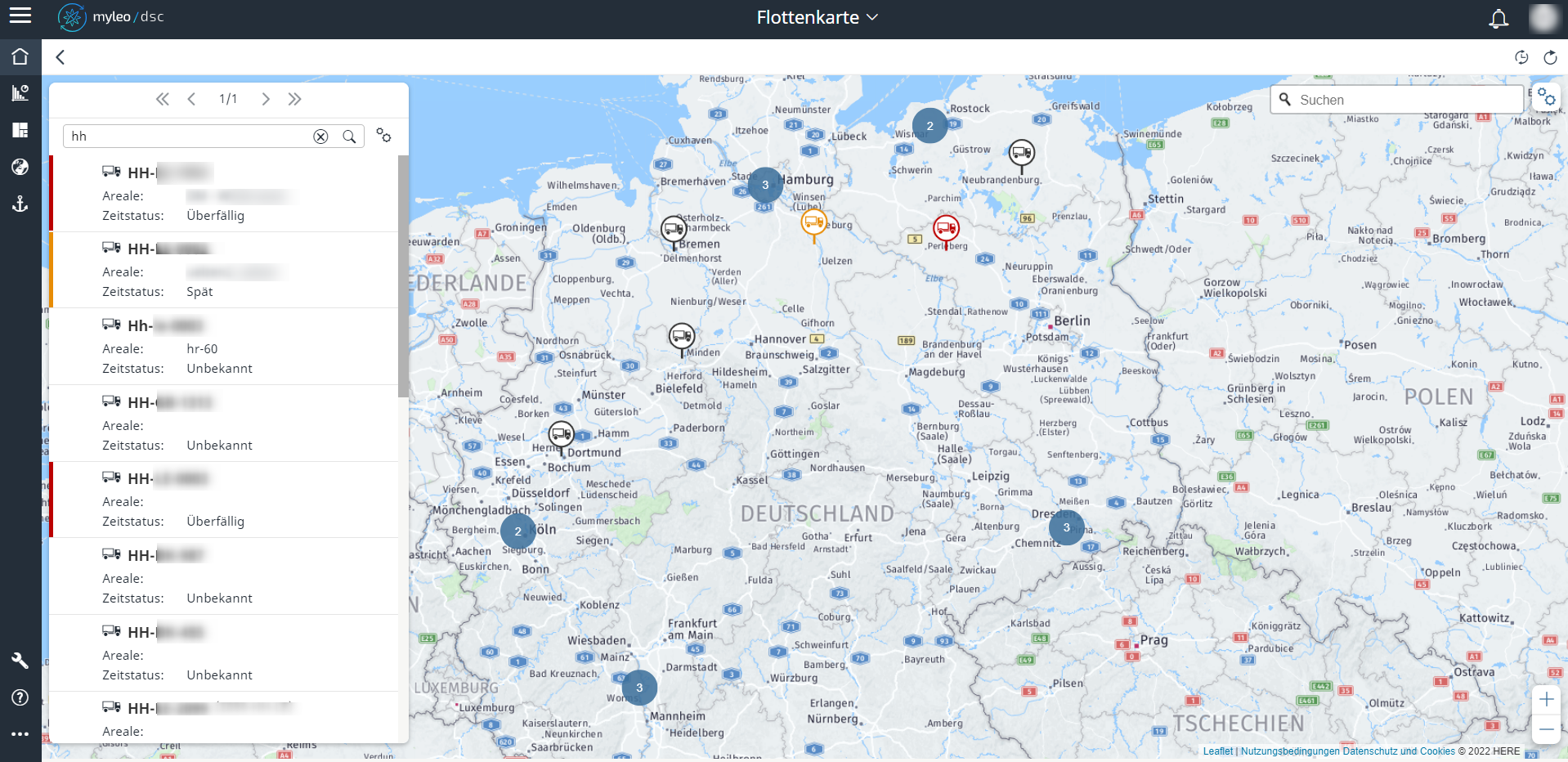Expand the cluster of 2 near Köln
Screen dimensions: 1568x762
pyautogui.click(x=517, y=531)
